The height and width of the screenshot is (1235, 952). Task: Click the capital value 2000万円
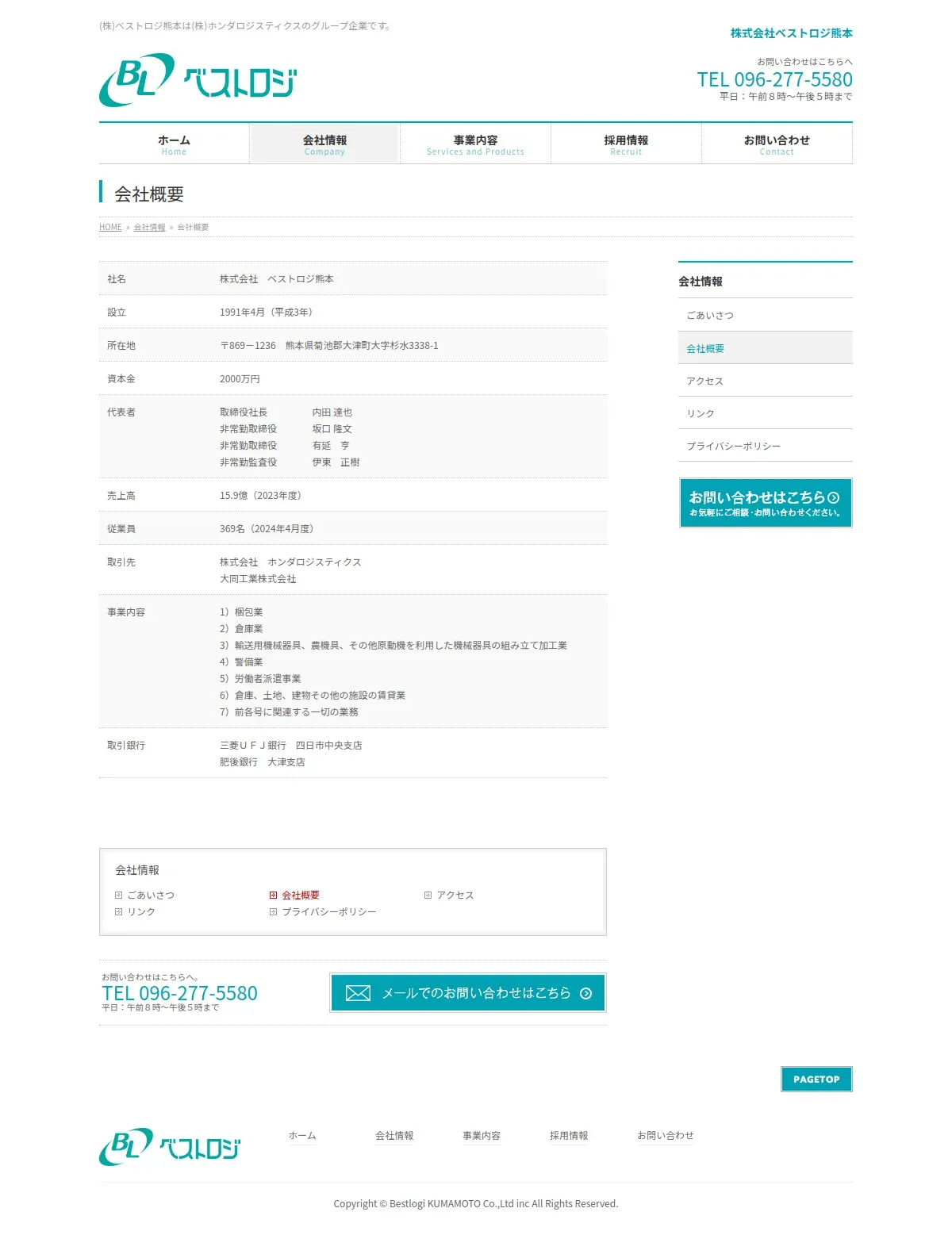(240, 379)
